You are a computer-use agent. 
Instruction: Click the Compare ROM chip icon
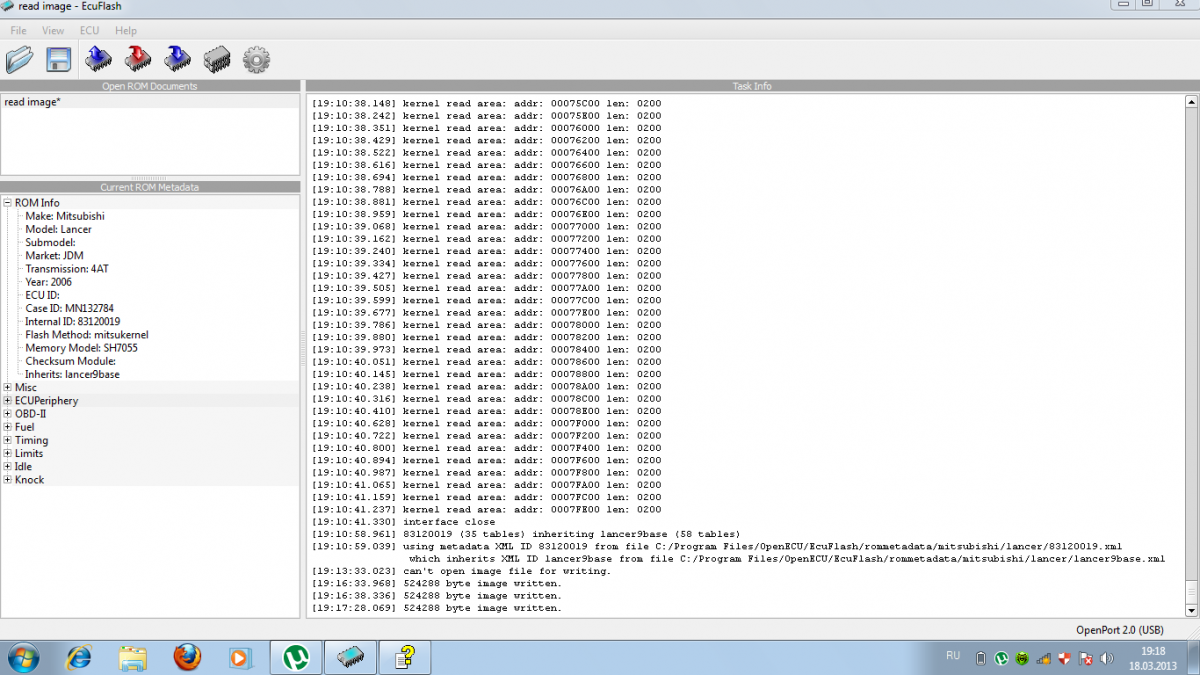(217, 60)
